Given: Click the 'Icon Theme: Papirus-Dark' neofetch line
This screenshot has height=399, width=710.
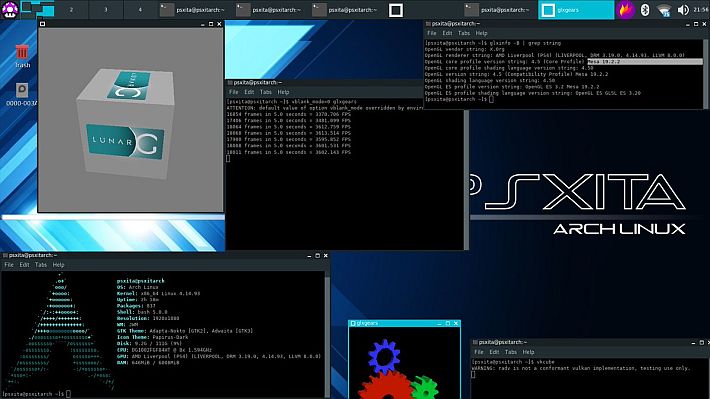Looking at the screenshot, I should point(152,337).
